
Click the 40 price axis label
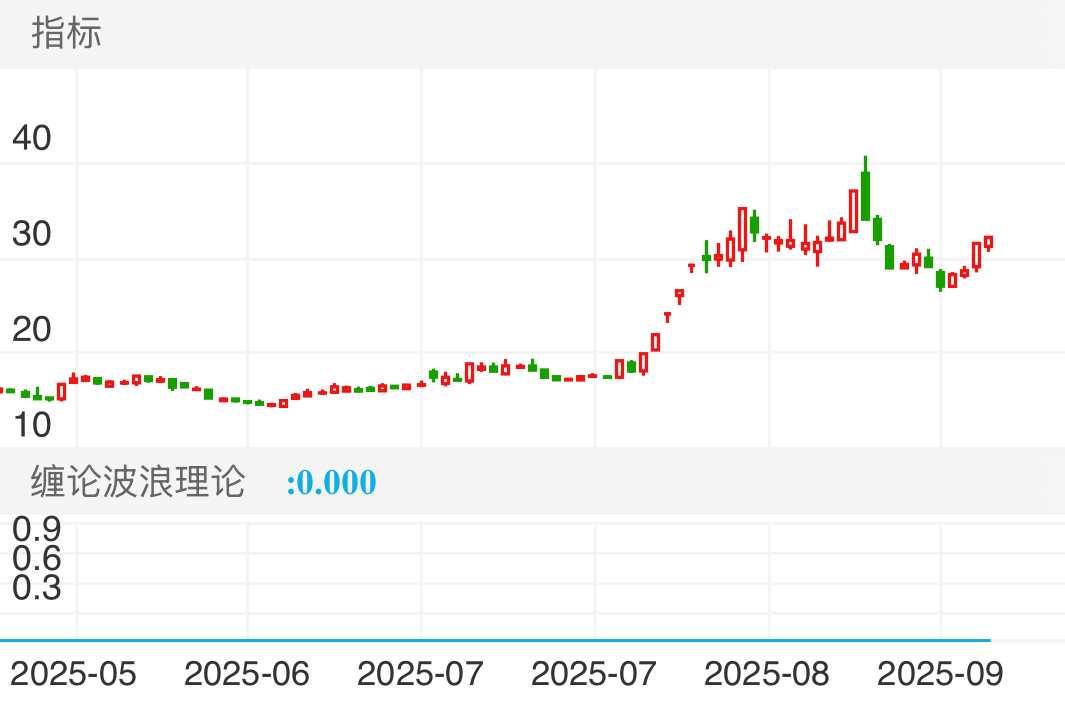tap(31, 138)
